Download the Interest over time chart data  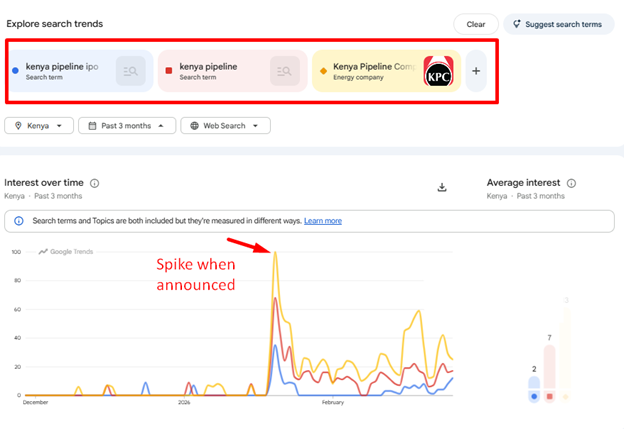pyautogui.click(x=442, y=187)
